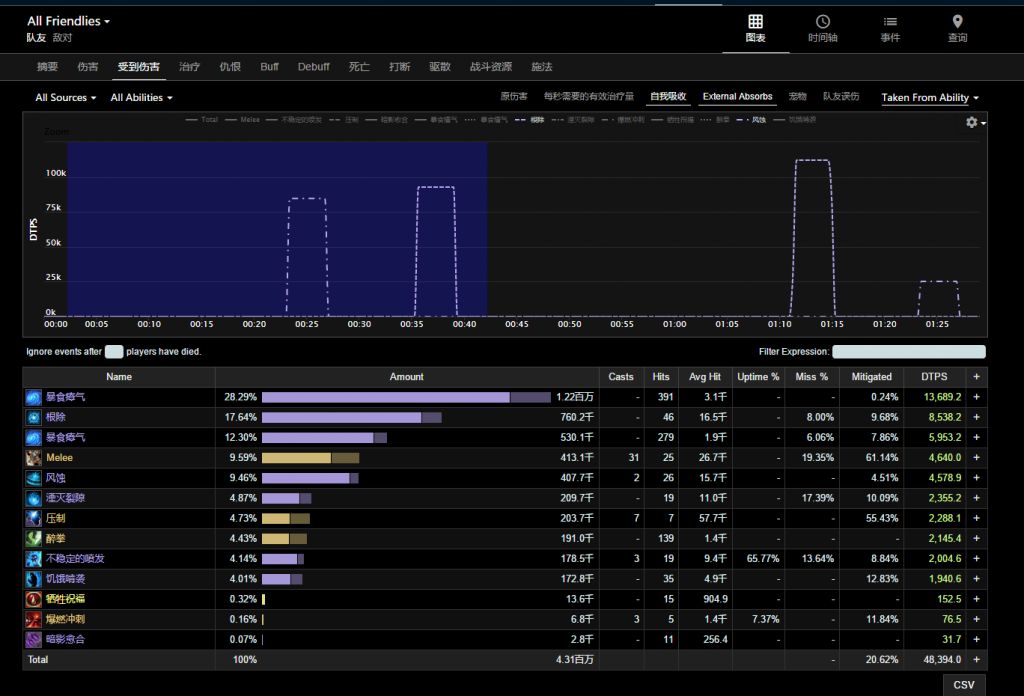Switch to the 摘要 tab
Screen dimensions: 1024x696
pos(47,67)
